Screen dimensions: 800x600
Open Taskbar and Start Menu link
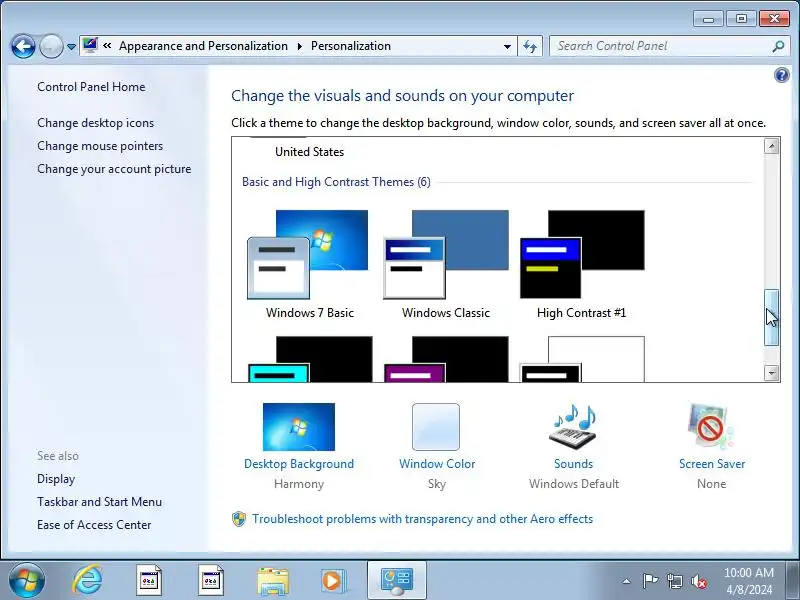[99, 502]
